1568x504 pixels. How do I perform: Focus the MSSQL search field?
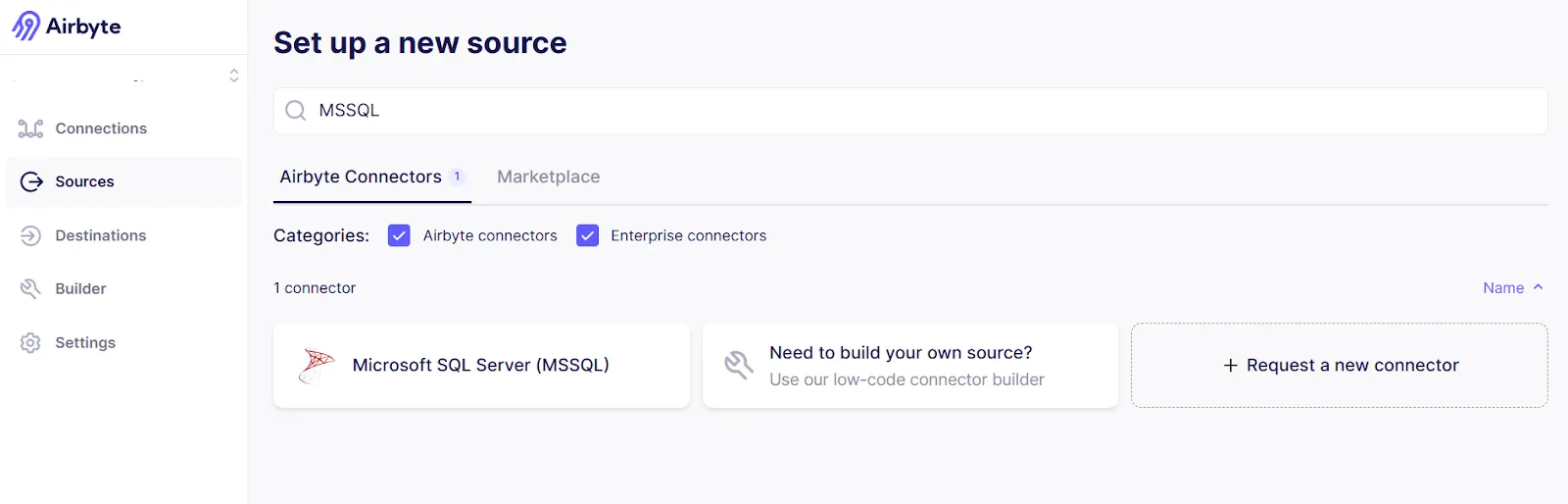[x=910, y=111]
